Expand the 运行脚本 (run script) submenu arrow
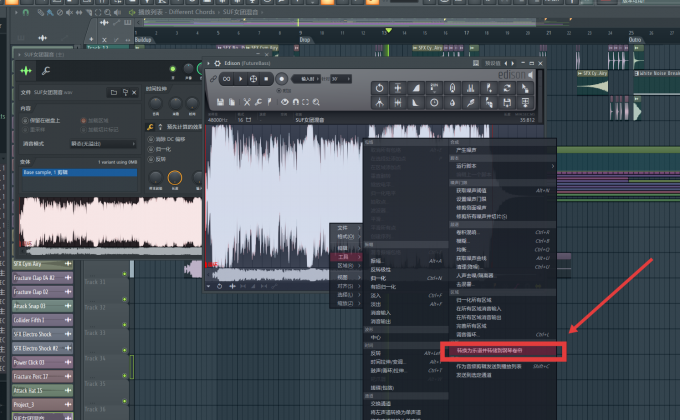 click(x=552, y=166)
